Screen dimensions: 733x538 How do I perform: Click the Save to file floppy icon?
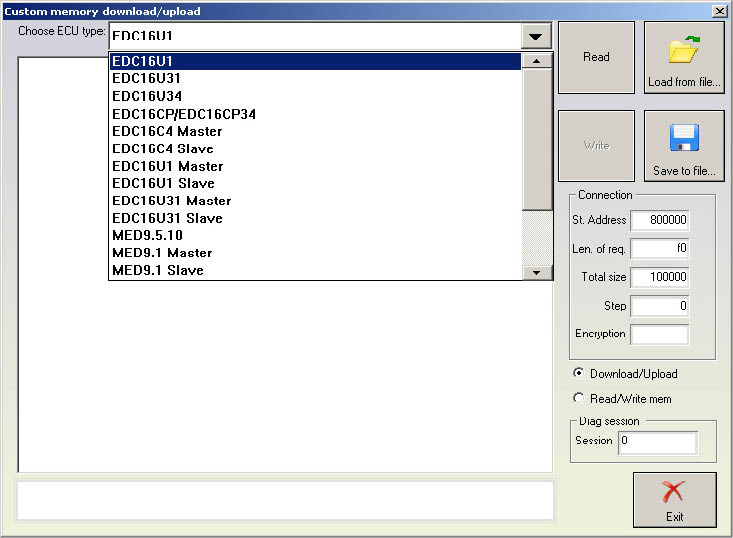tap(684, 138)
